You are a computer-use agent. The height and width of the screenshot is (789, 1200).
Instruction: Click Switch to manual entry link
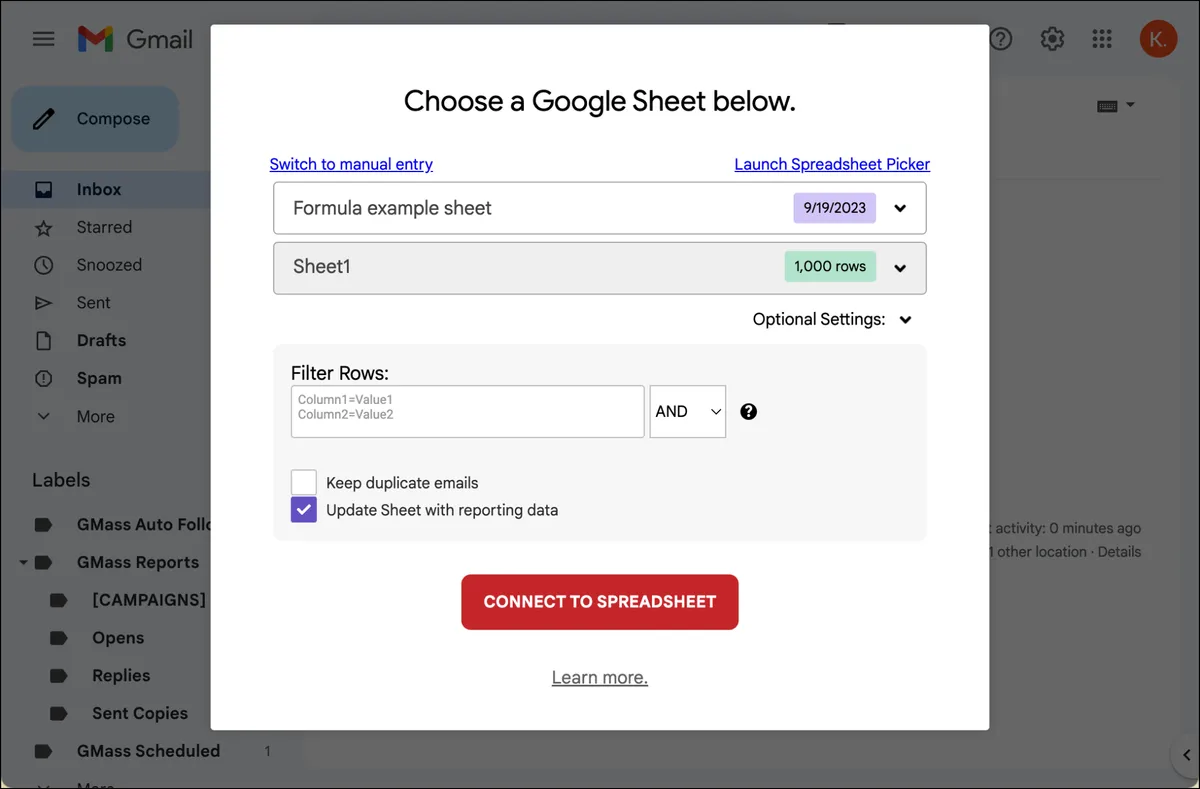[x=351, y=164]
